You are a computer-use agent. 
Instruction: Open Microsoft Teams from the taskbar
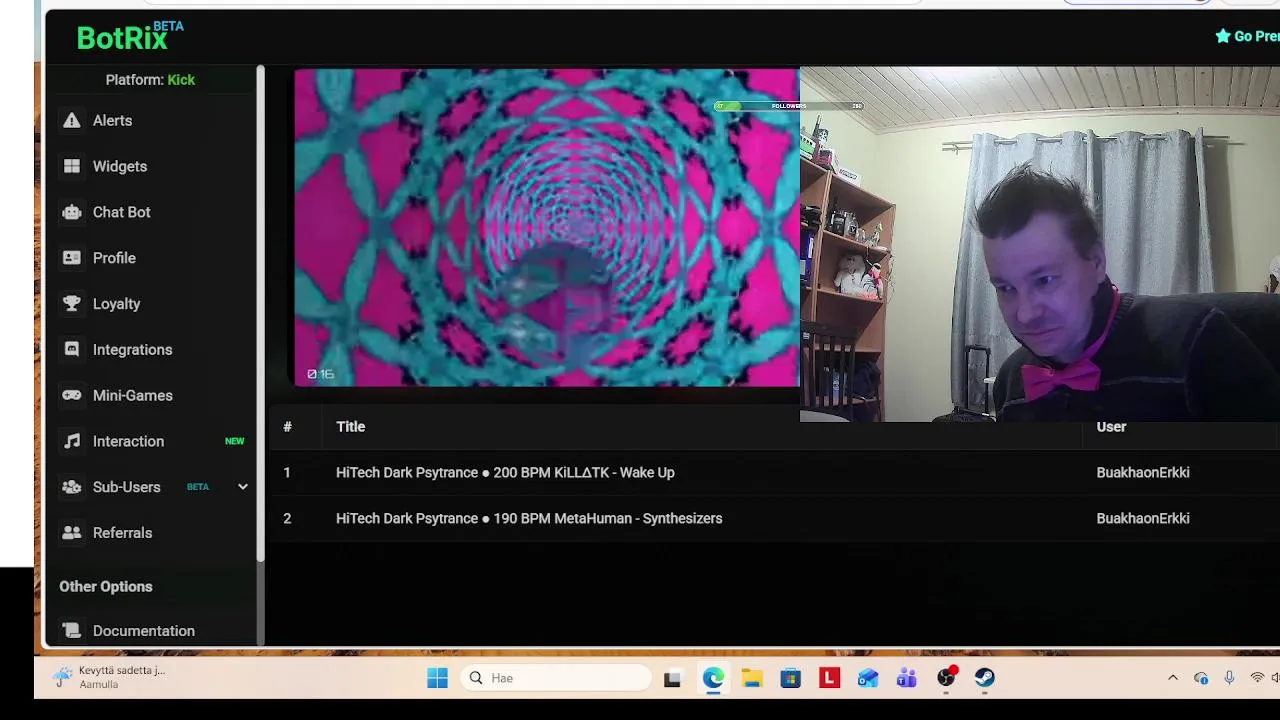[907, 678]
